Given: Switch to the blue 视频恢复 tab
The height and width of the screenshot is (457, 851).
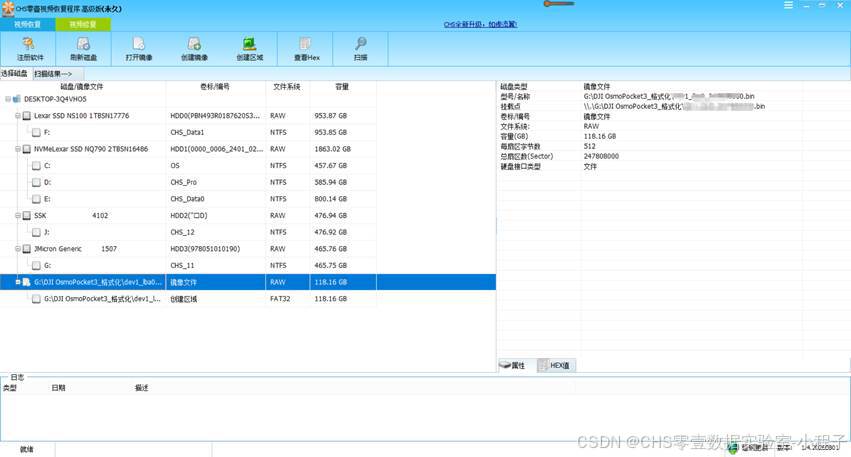Looking at the screenshot, I should [x=28, y=24].
